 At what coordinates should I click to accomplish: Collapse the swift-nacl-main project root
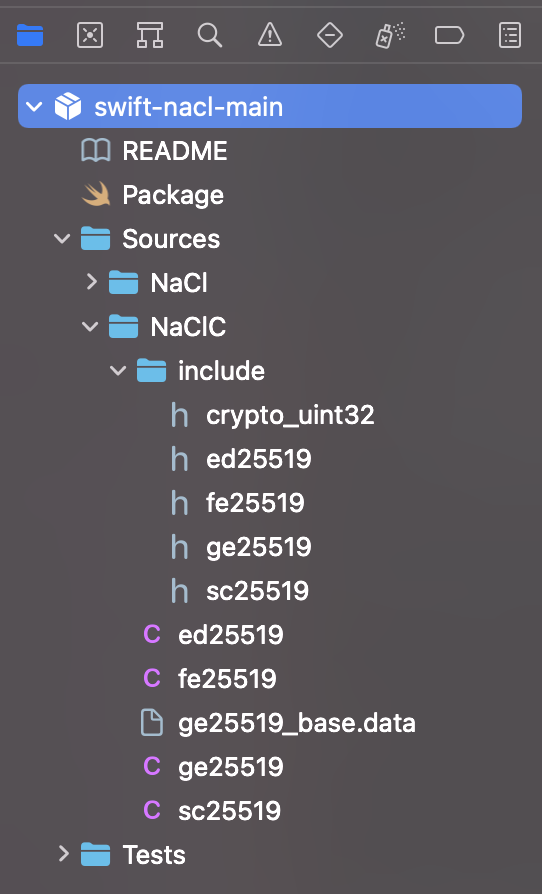pos(34,106)
